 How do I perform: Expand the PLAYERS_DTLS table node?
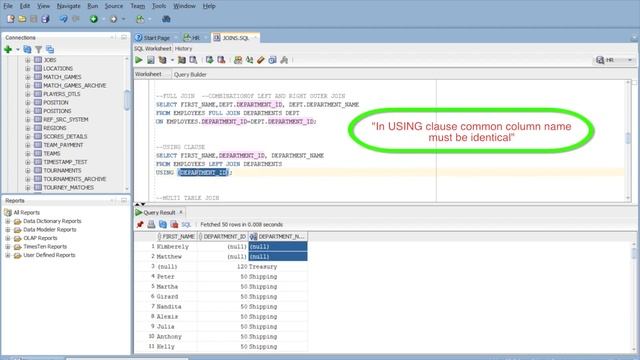tap(28, 94)
